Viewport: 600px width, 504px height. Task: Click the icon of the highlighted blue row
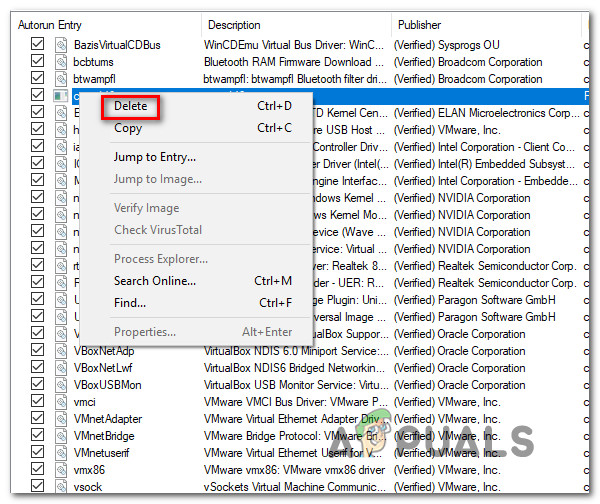(x=60, y=96)
